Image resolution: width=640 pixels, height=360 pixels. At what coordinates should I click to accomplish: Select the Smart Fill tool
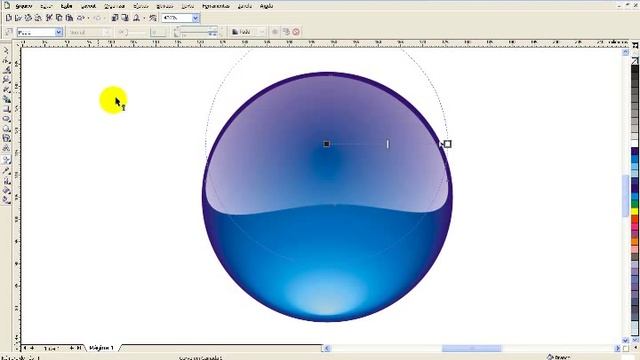[6, 99]
